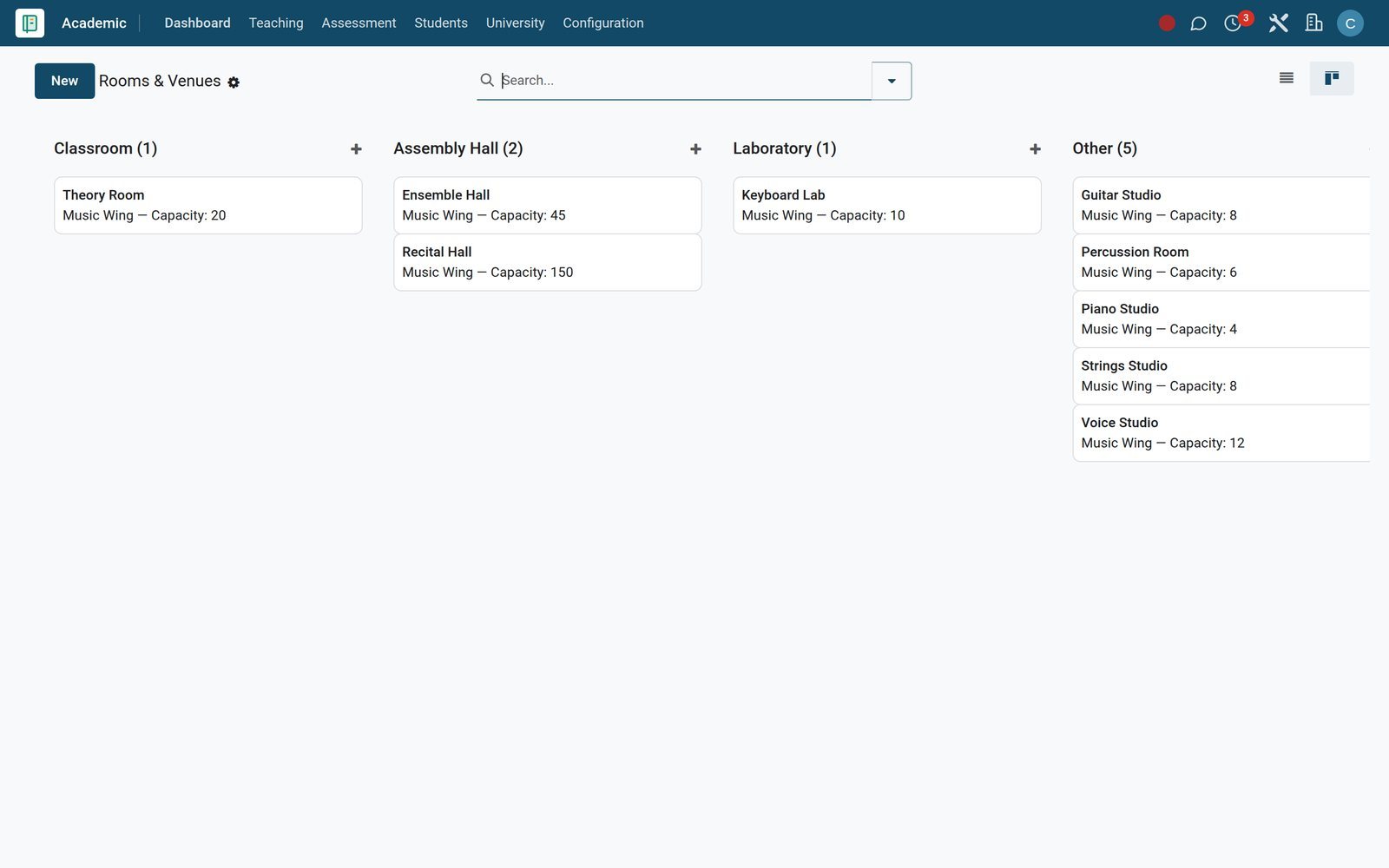
Task: Open the University menu
Action: pyautogui.click(x=515, y=23)
